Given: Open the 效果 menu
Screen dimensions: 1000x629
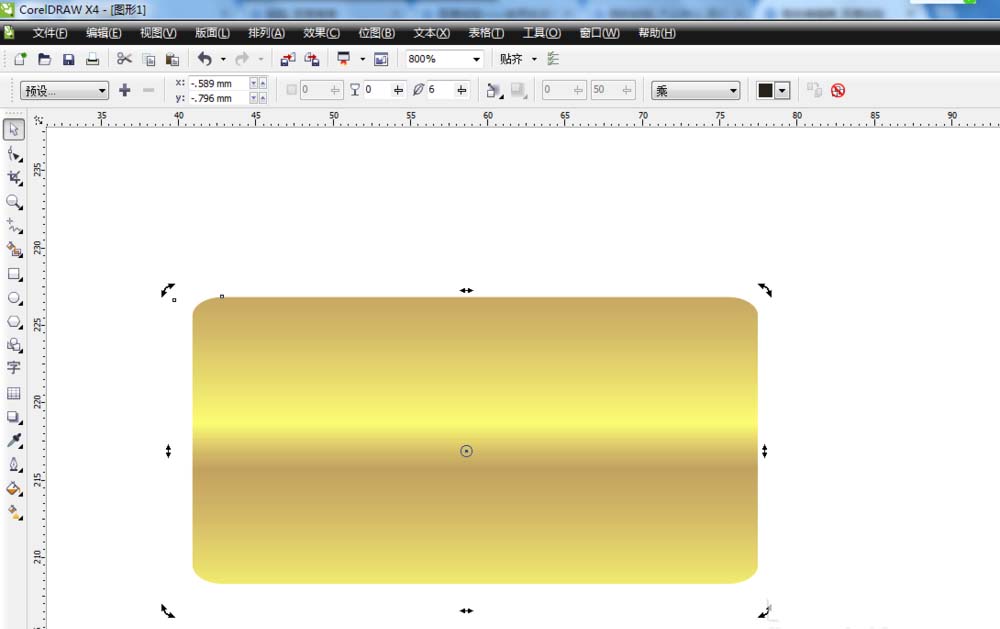Looking at the screenshot, I should (321, 33).
